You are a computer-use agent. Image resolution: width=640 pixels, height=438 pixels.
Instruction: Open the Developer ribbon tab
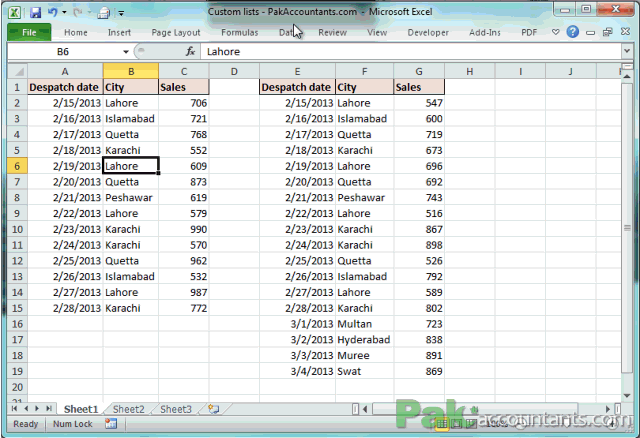point(428,32)
